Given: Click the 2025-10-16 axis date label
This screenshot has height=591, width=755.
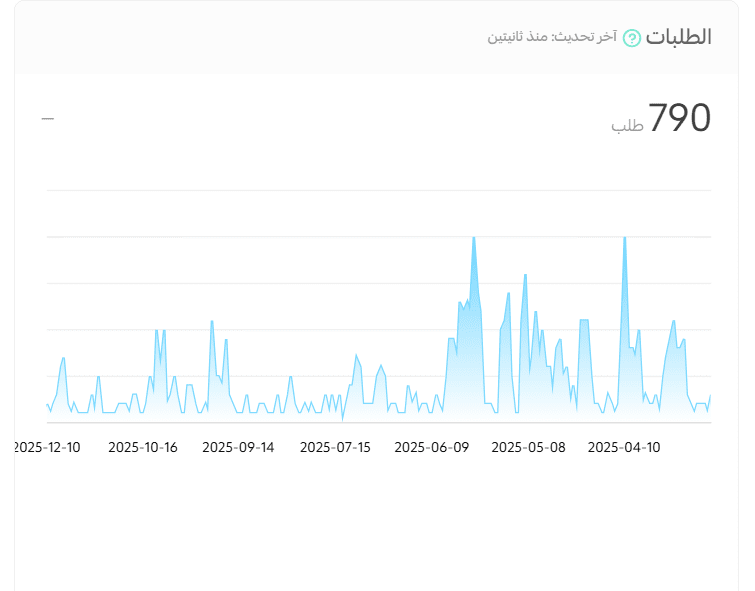Looking at the screenshot, I should coord(143,447).
